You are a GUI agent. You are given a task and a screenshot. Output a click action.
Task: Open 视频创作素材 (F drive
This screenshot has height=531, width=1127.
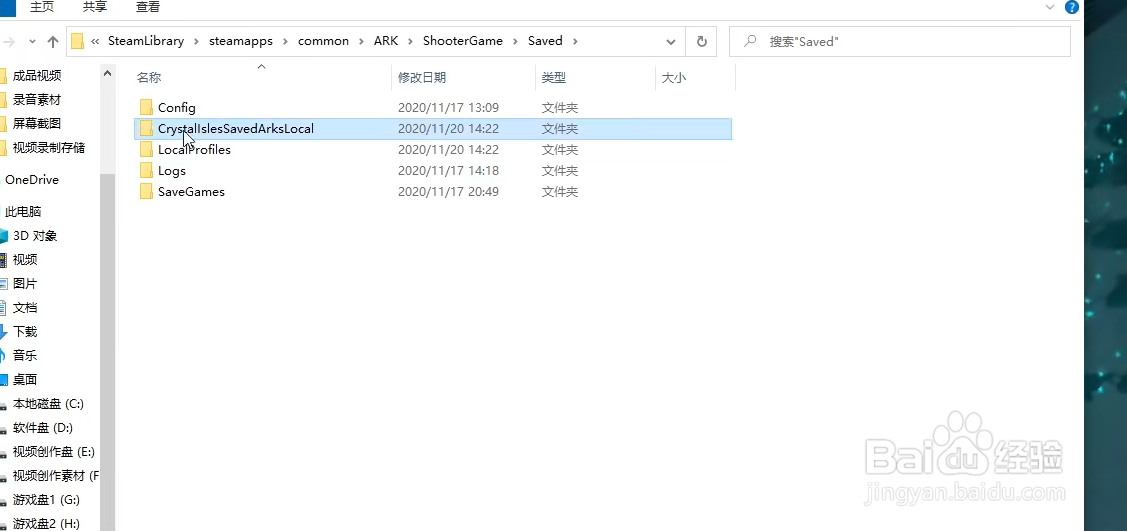pos(56,475)
